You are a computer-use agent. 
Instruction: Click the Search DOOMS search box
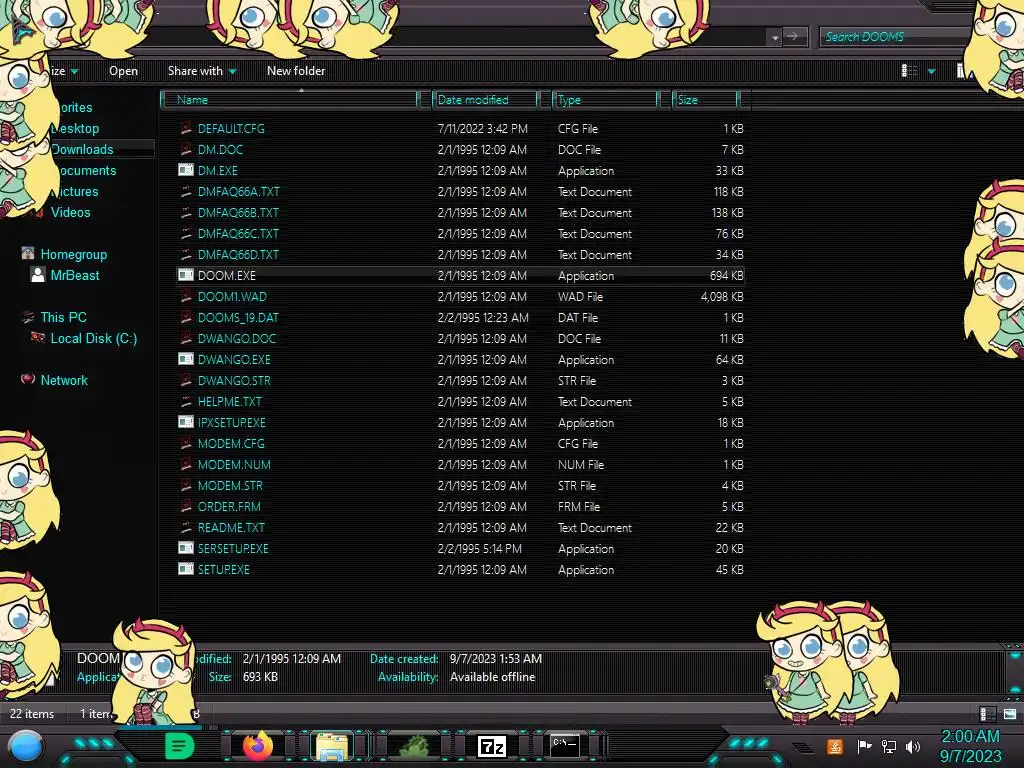tap(896, 37)
